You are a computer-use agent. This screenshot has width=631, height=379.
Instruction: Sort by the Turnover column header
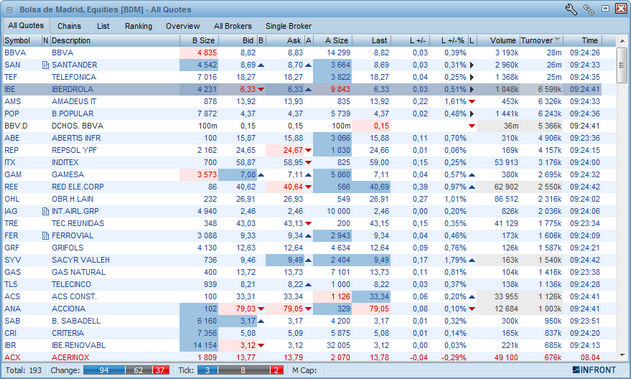pos(541,40)
